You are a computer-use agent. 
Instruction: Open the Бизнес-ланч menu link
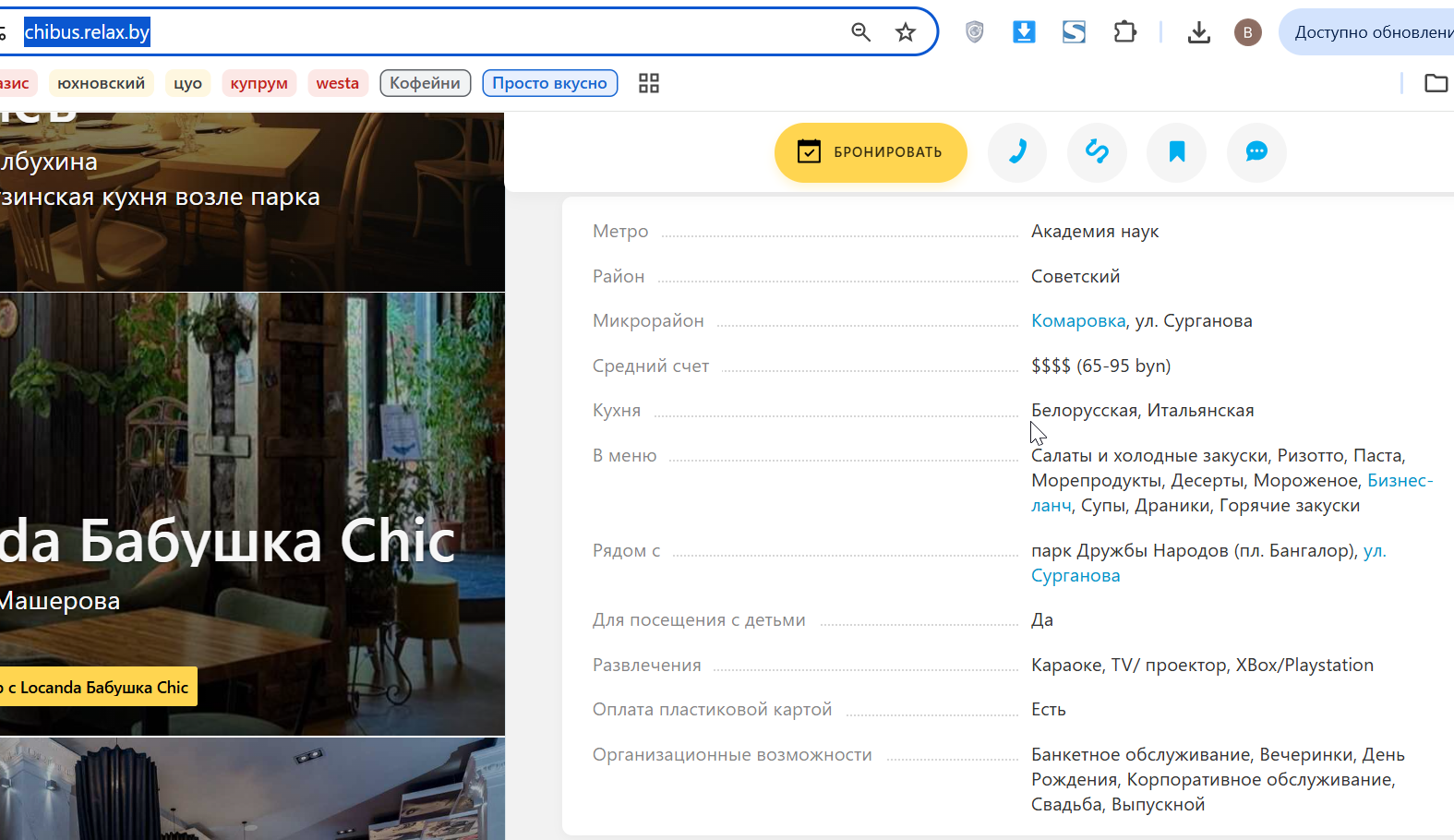pos(1400,480)
